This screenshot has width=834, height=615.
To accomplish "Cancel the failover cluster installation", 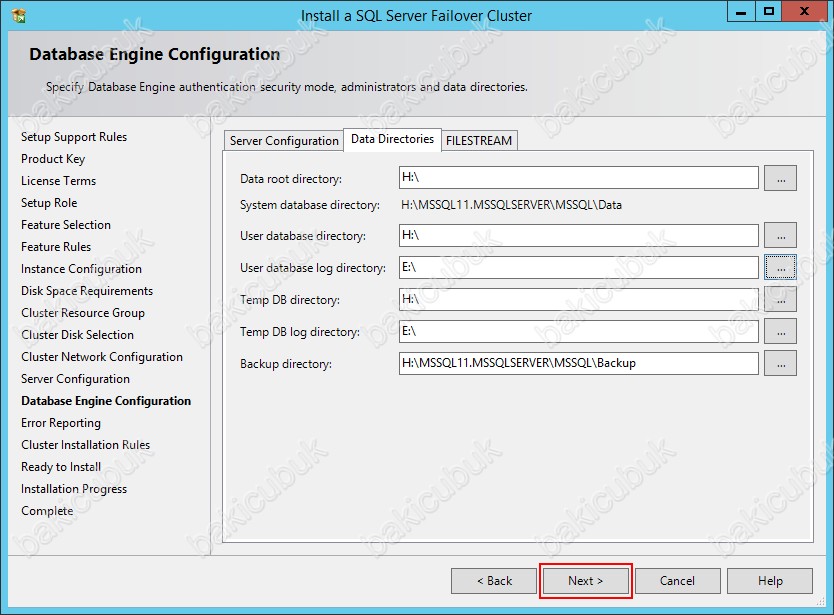I will (x=678, y=581).
